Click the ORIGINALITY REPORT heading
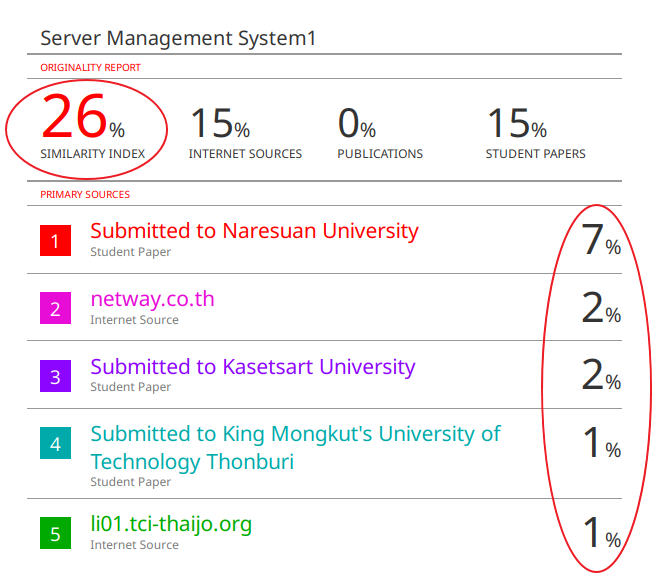 click(x=90, y=68)
